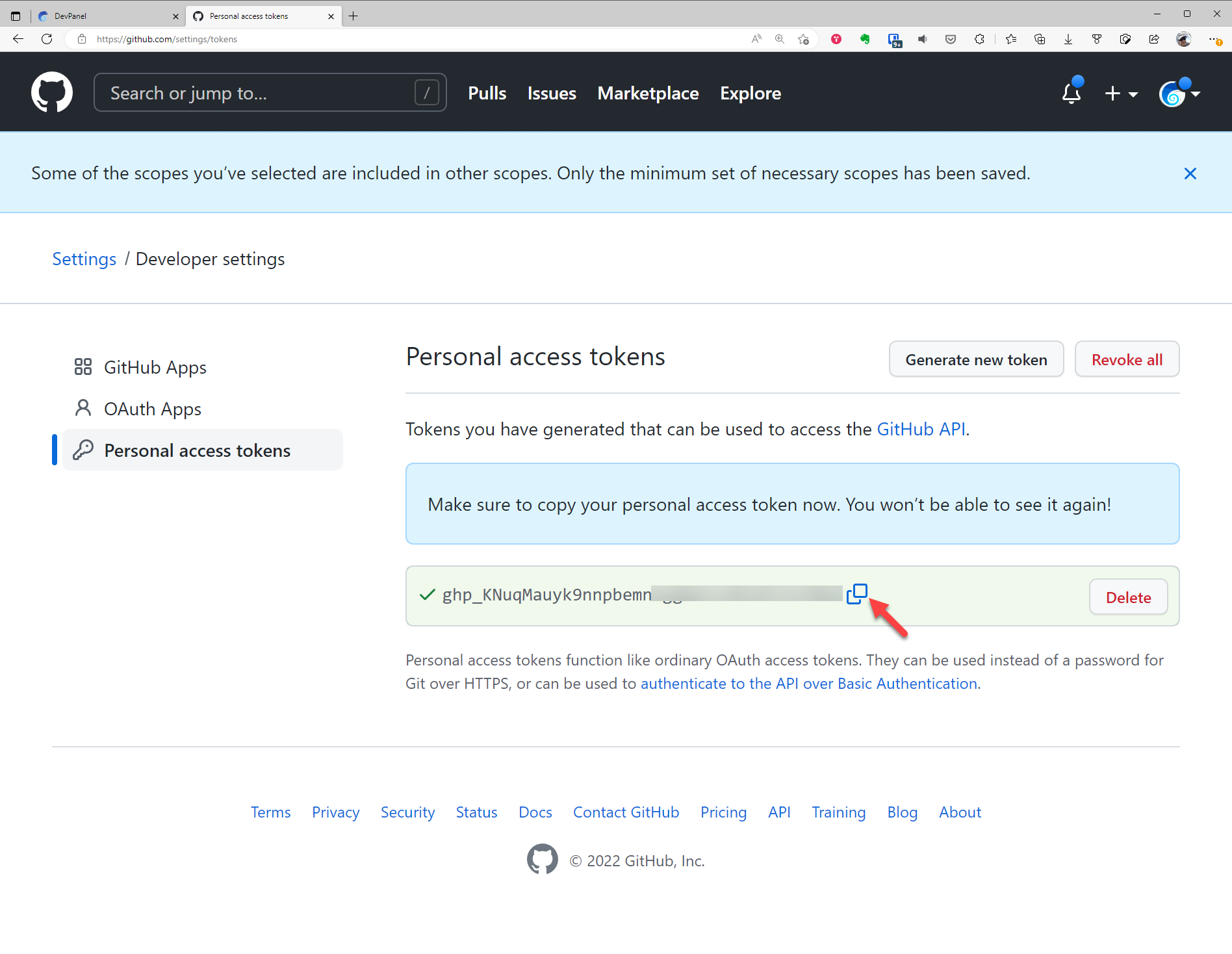Screen dimensions: 1232x954
Task: Open the notifications bell
Action: tap(1071, 93)
